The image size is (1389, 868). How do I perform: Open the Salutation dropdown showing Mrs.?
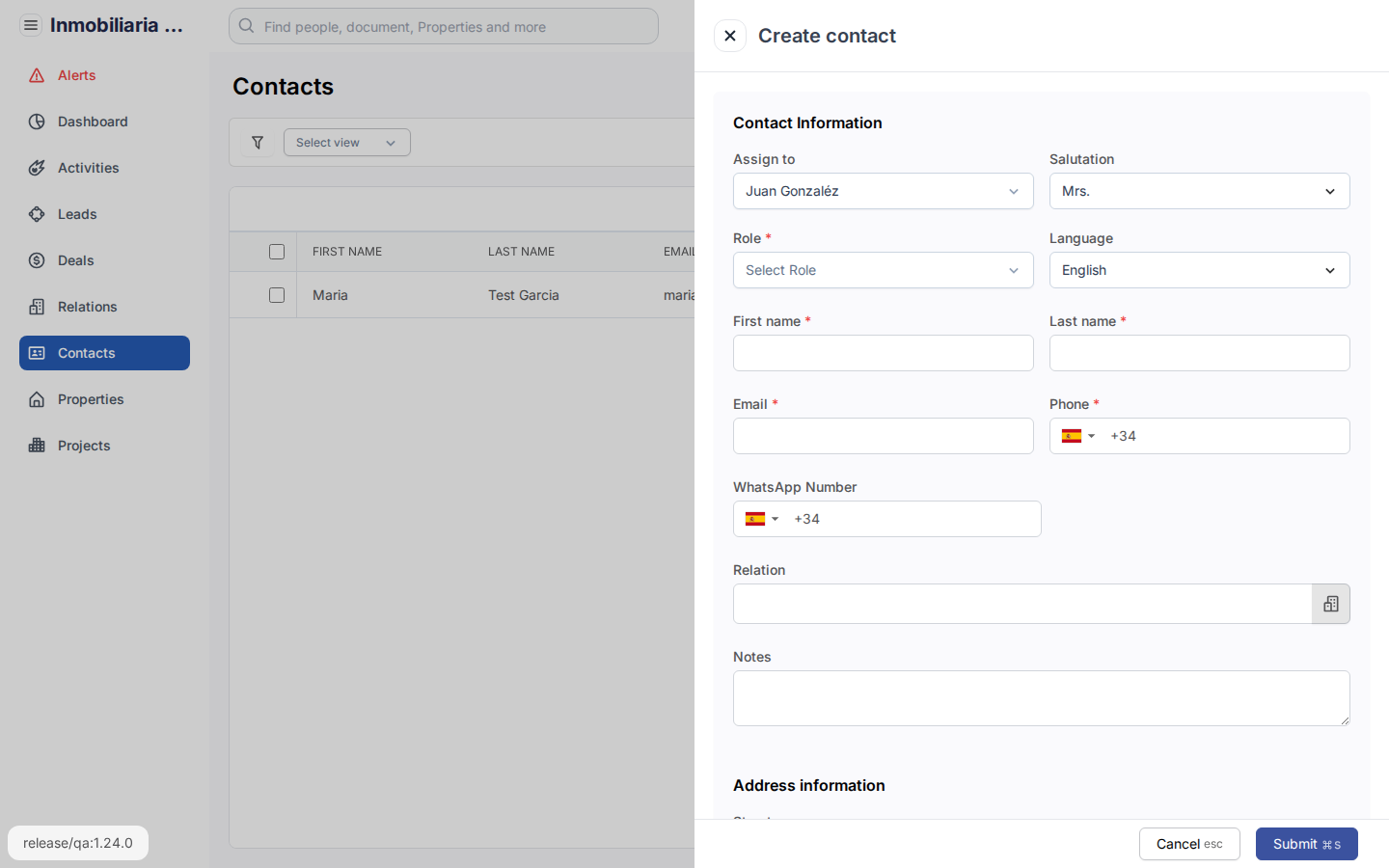click(1199, 191)
